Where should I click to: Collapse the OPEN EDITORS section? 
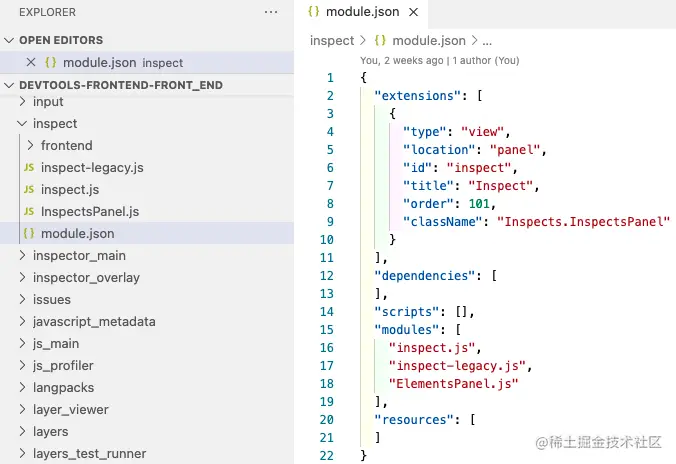pyautogui.click(x=9, y=40)
